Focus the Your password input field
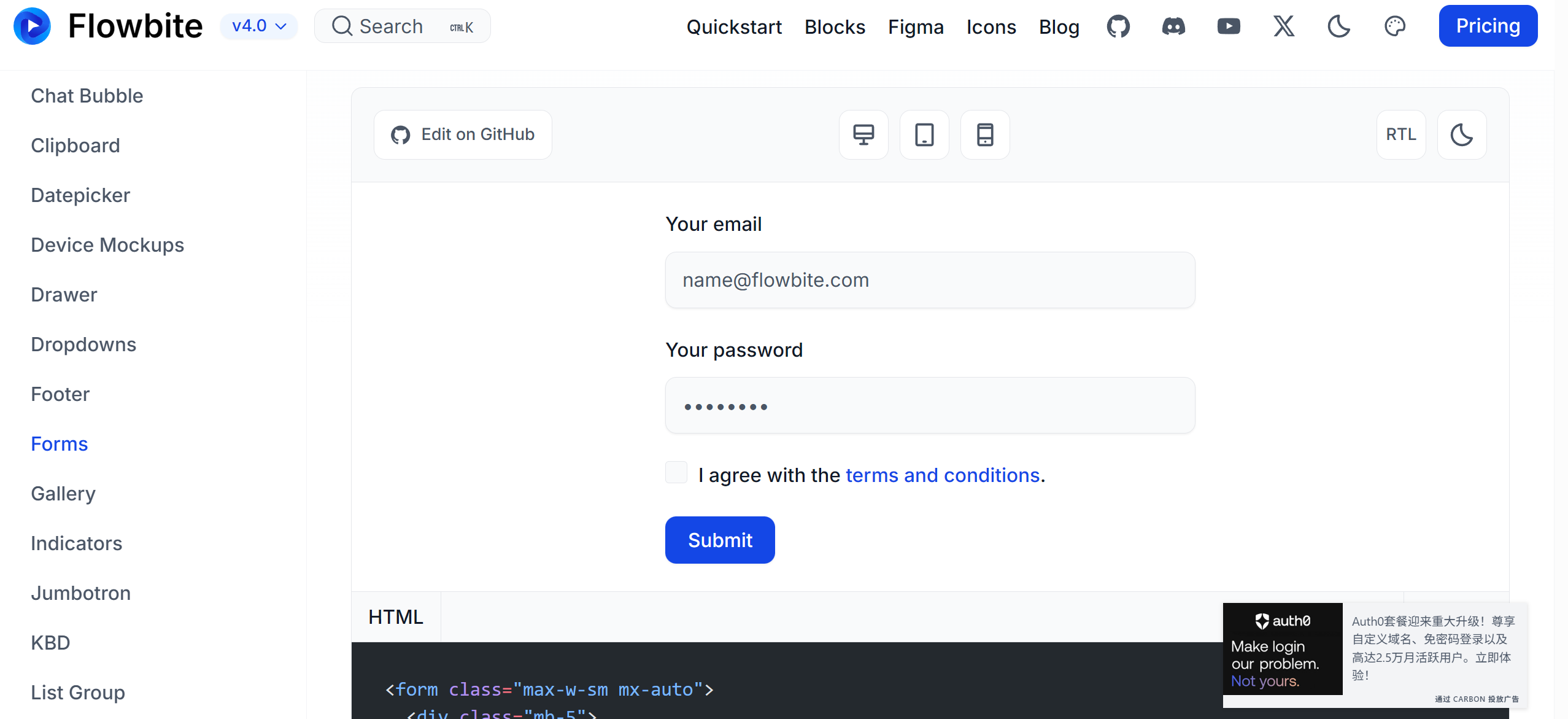1568x719 pixels. tap(930, 406)
